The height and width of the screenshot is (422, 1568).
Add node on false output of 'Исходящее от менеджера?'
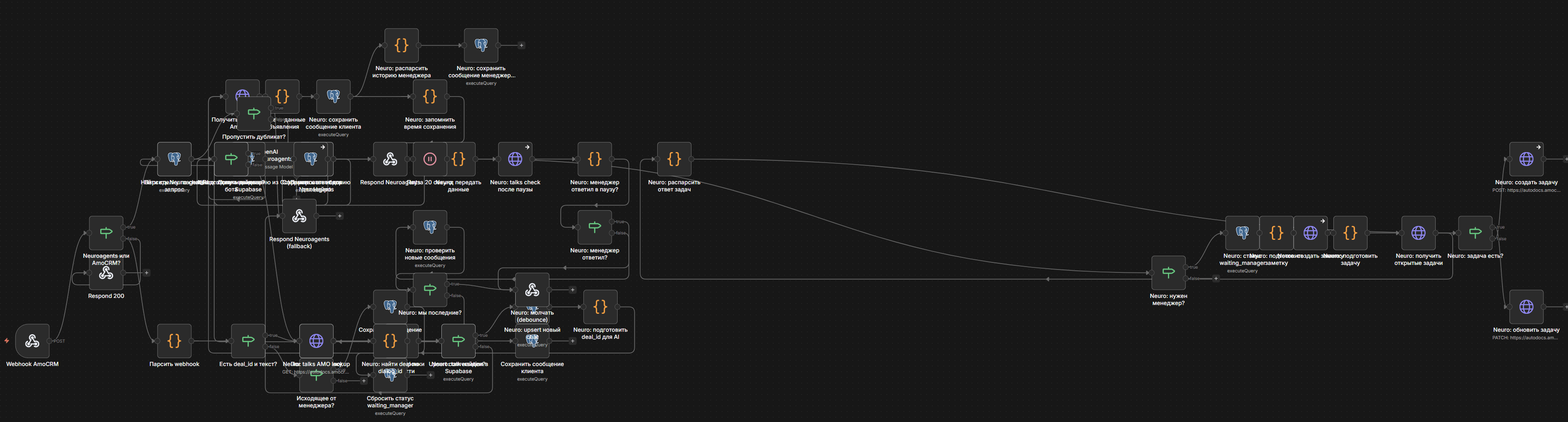[364, 381]
